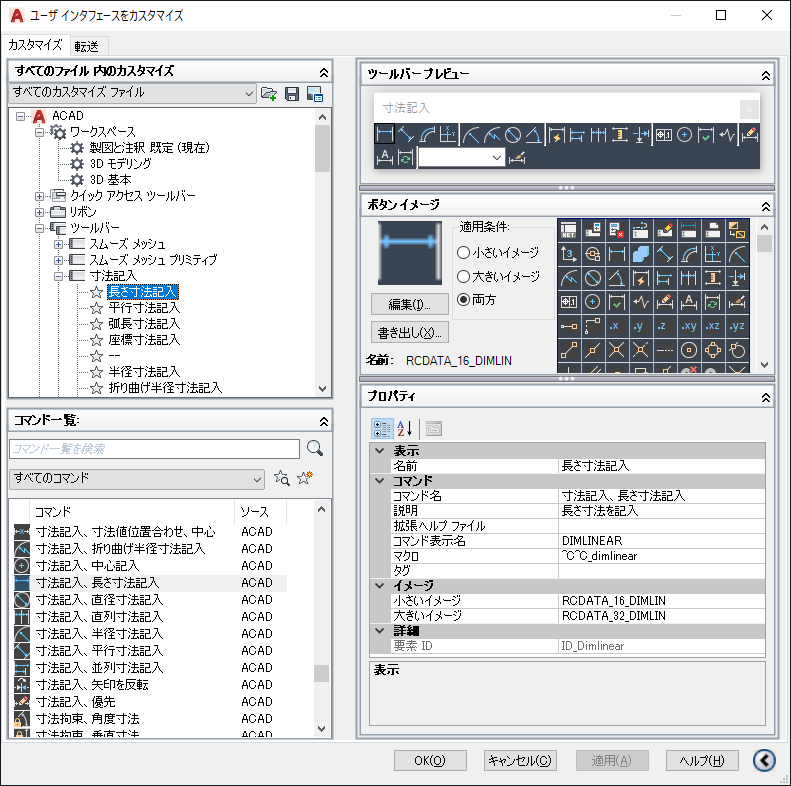Collapse the ツールバー tree node
The width and height of the screenshot is (791, 786).
[39, 229]
